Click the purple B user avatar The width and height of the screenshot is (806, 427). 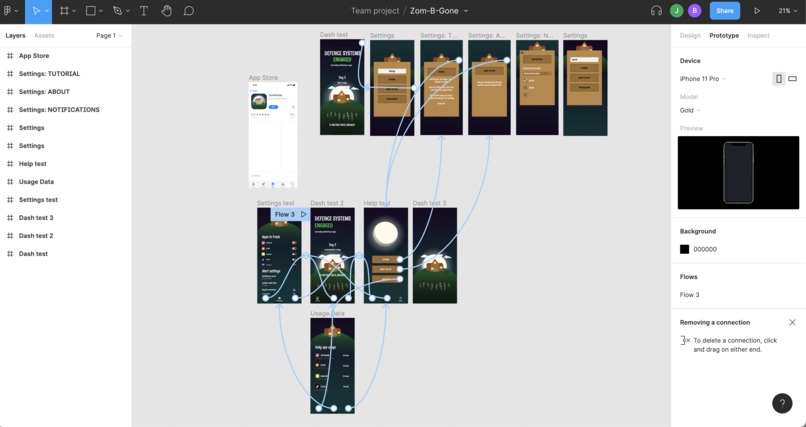tap(694, 11)
